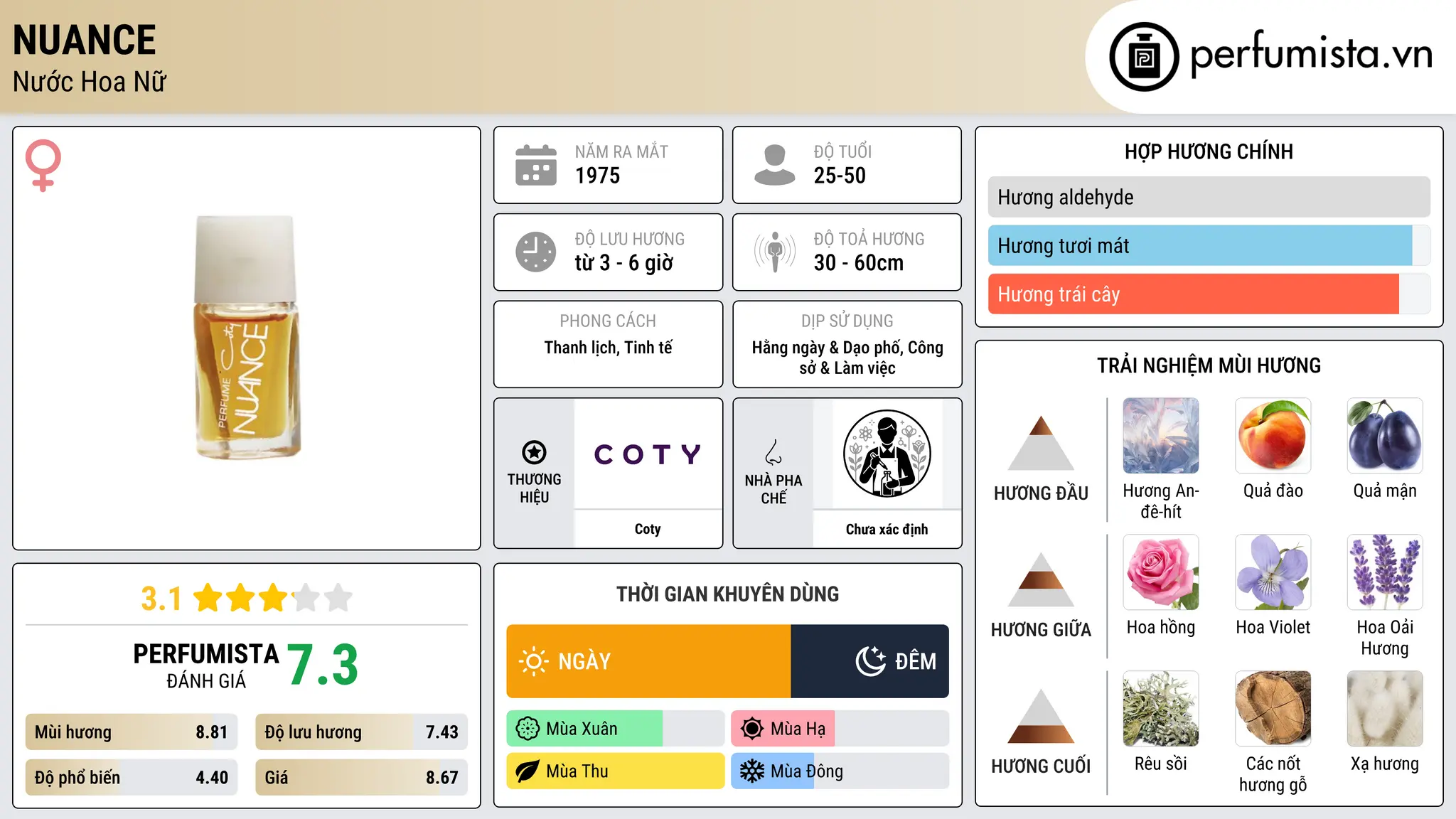Click the calendar icon beside Năm ra mắt

coord(536,165)
